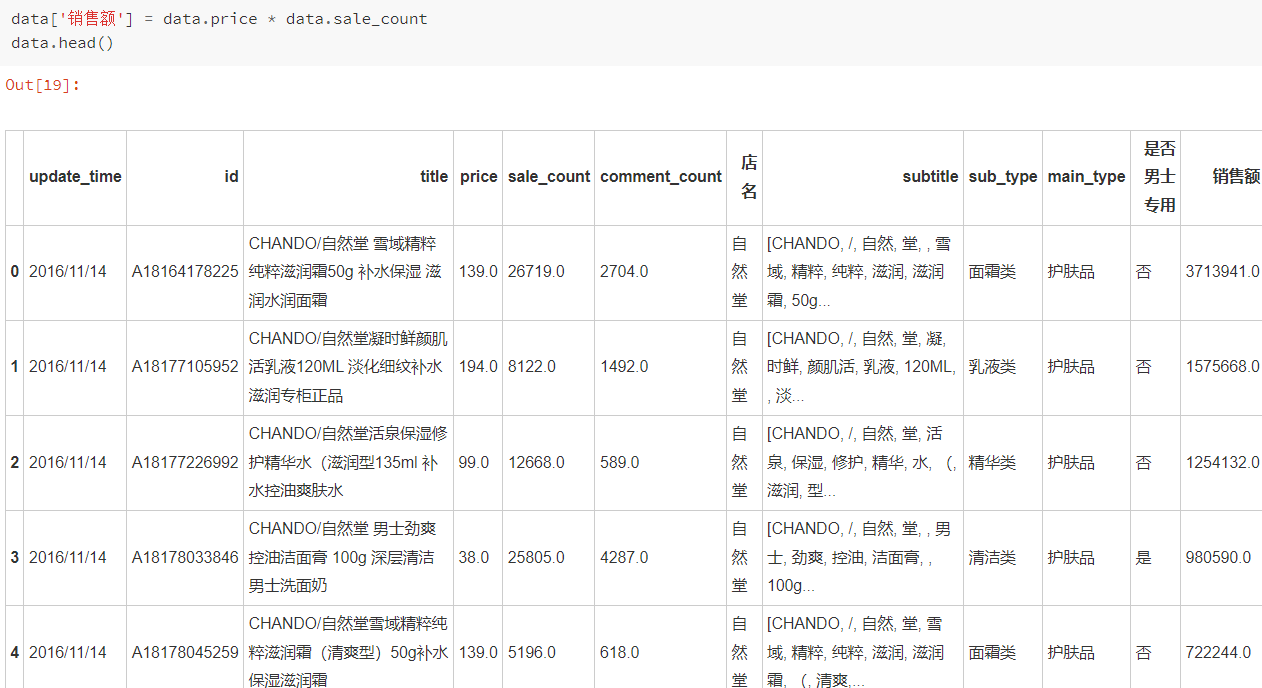Click the sub_type column header
The height and width of the screenshot is (688, 1262).
tap(1003, 177)
